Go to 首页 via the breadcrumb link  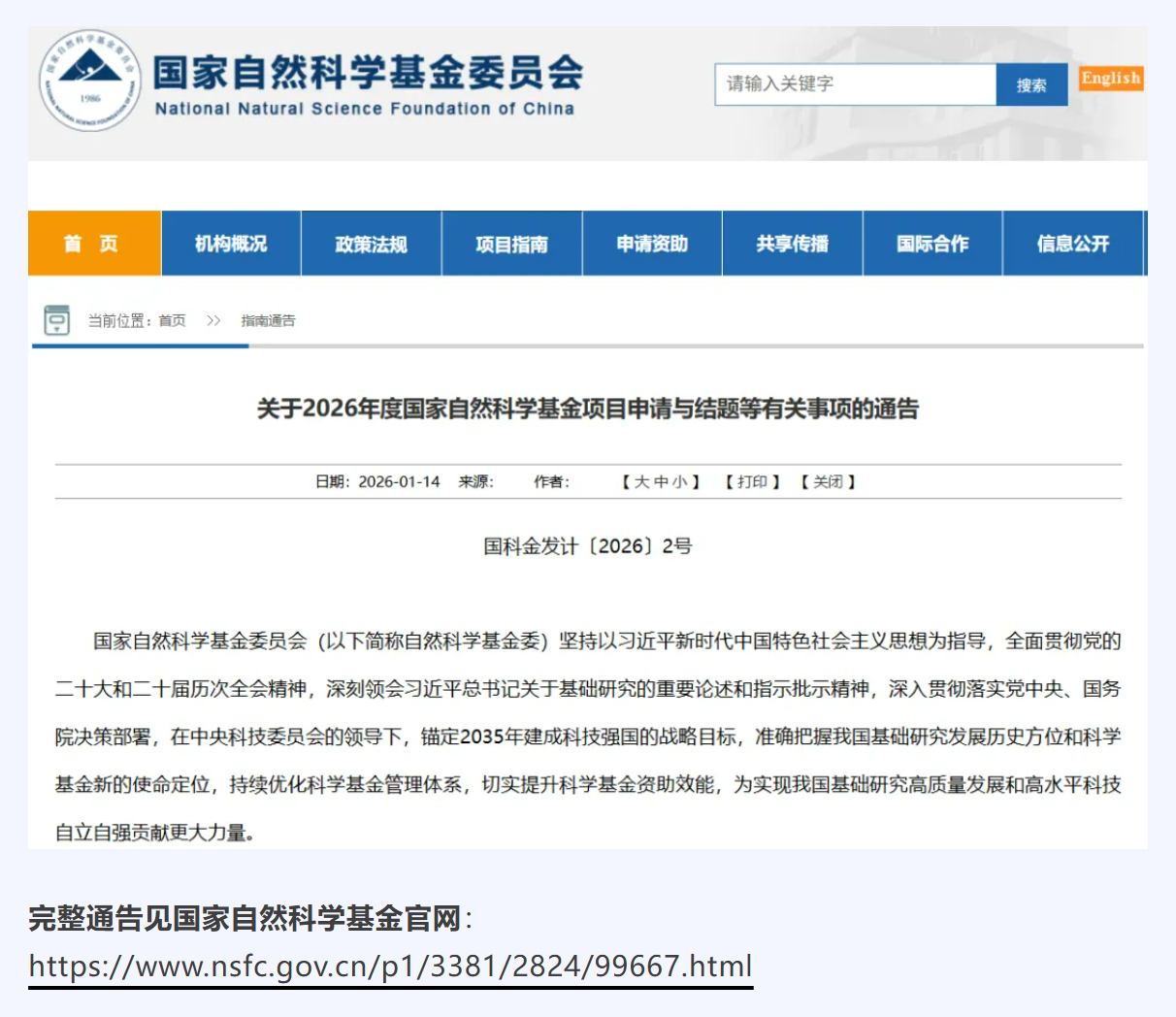pyautogui.click(x=170, y=320)
